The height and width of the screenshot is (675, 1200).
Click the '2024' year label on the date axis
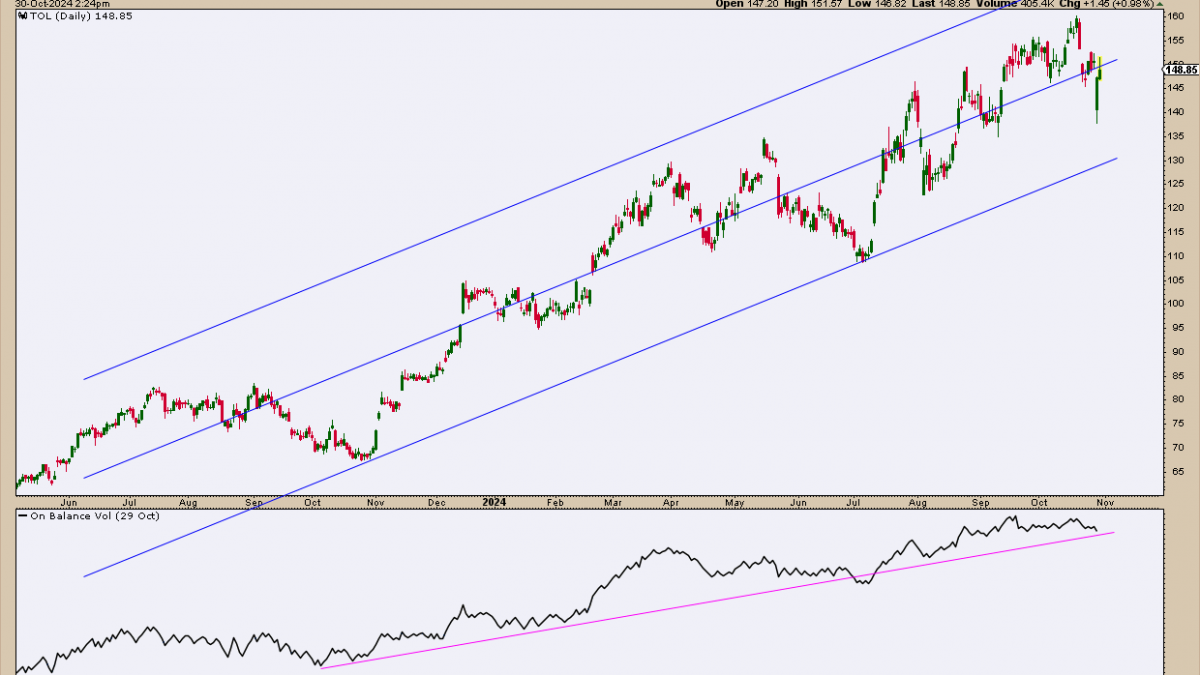[493, 502]
